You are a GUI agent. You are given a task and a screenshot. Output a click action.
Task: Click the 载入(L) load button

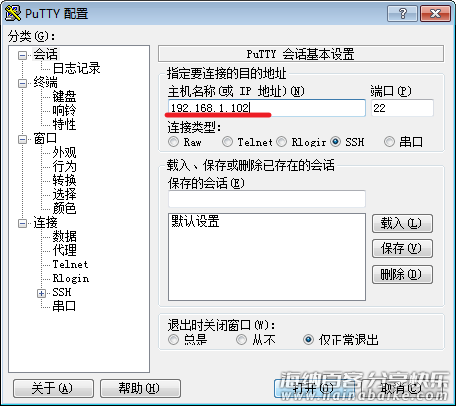402,223
